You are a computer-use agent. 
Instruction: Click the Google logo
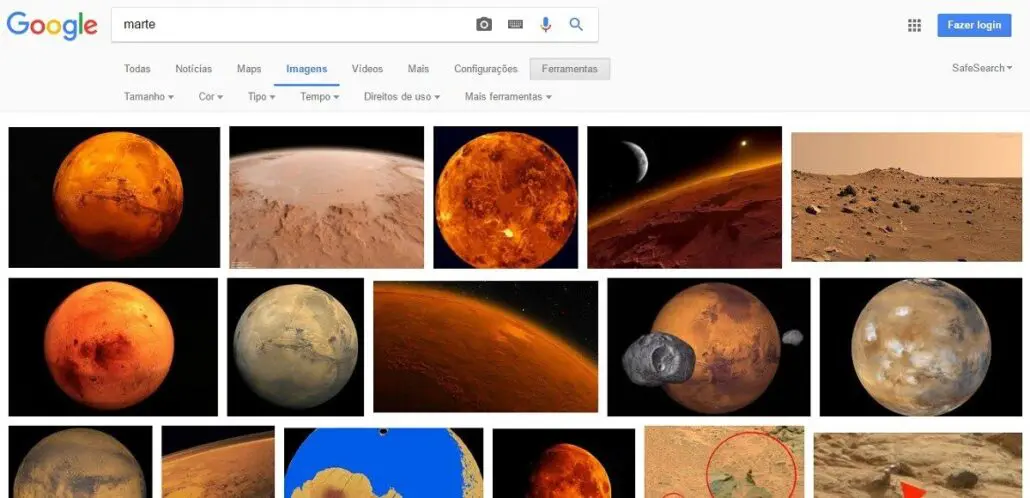pyautogui.click(x=52, y=26)
